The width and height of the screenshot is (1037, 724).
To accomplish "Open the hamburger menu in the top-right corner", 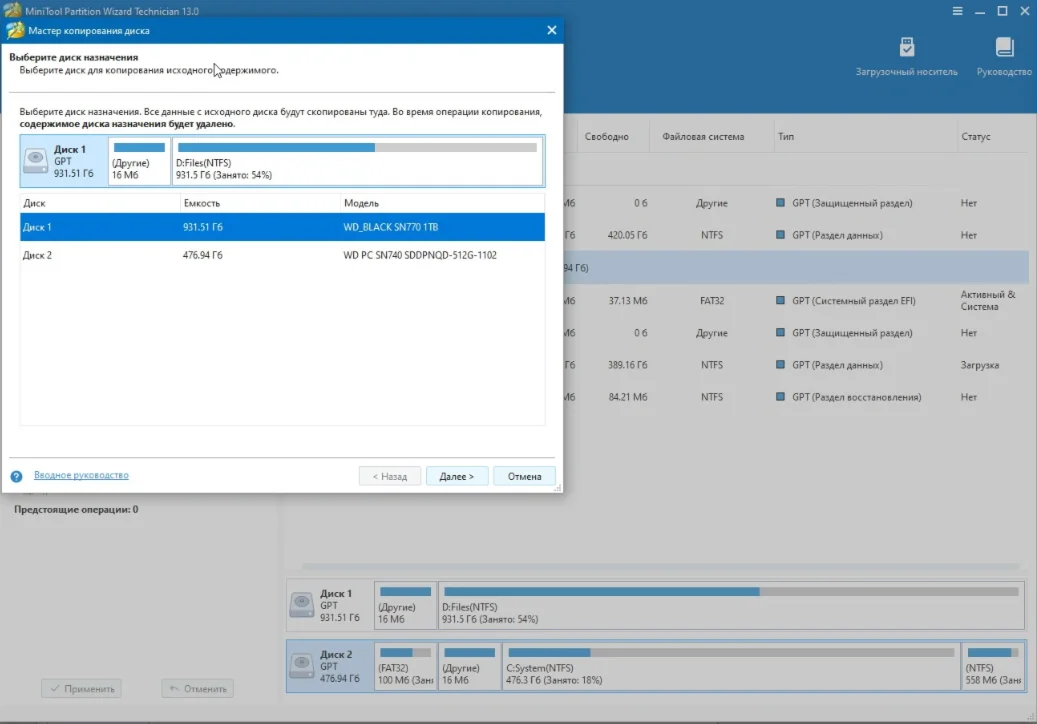I will 956,10.
